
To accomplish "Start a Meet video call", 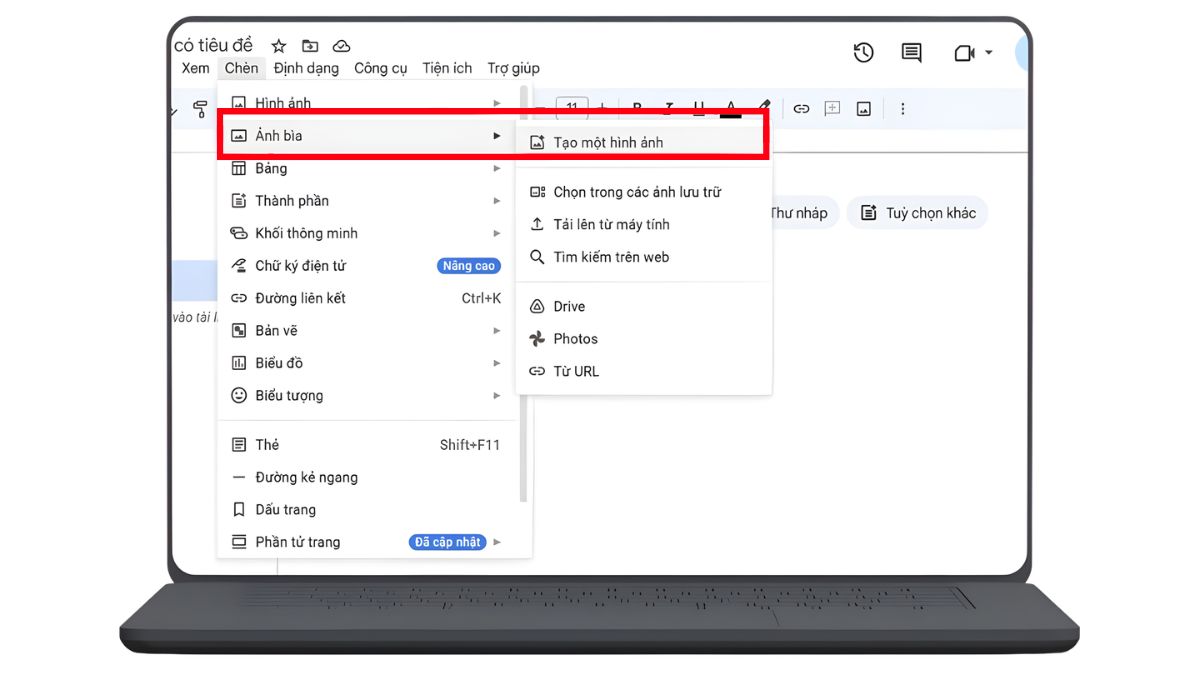I will [964, 53].
